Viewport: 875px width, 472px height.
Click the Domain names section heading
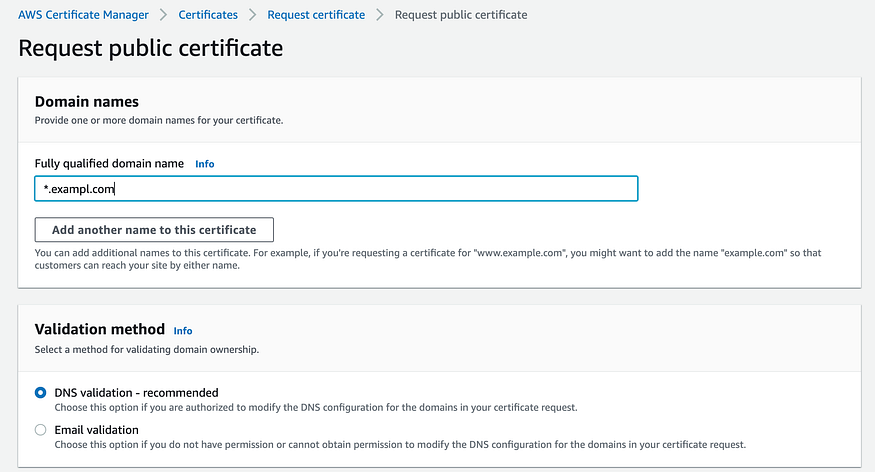click(87, 102)
